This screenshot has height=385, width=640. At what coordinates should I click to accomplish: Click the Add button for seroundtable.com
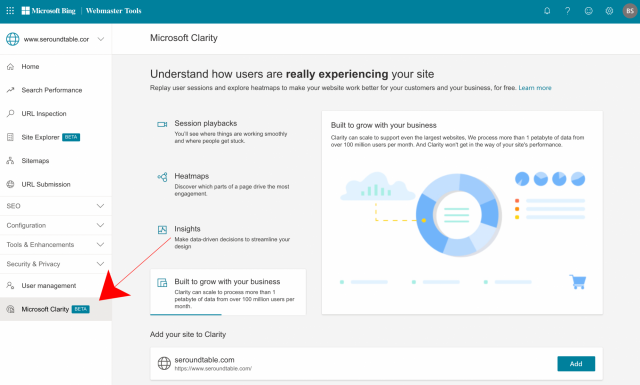click(x=576, y=363)
